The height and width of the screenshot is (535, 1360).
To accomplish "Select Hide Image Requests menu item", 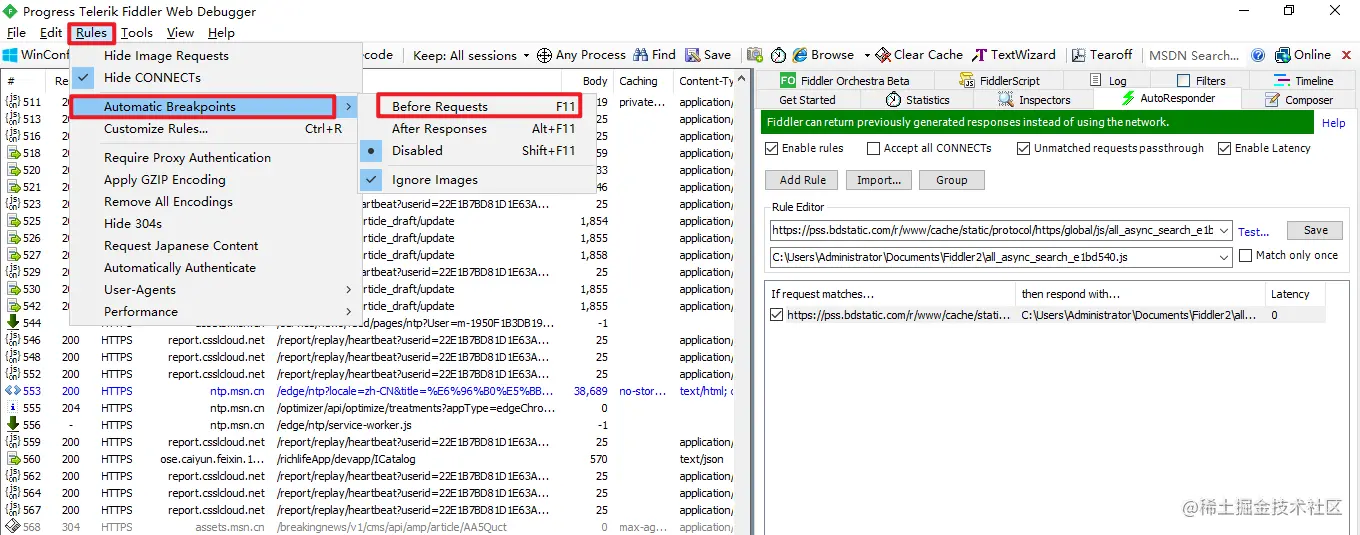I will point(216,56).
